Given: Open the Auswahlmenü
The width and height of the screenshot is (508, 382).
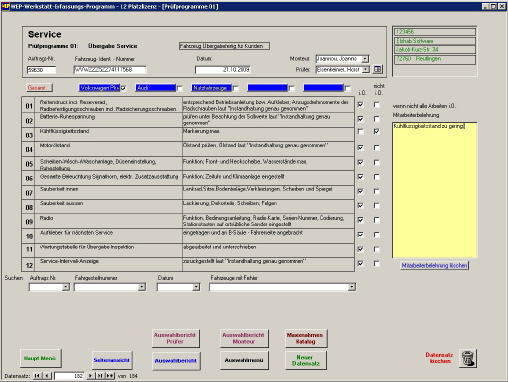Looking at the screenshot, I should 244,360.
